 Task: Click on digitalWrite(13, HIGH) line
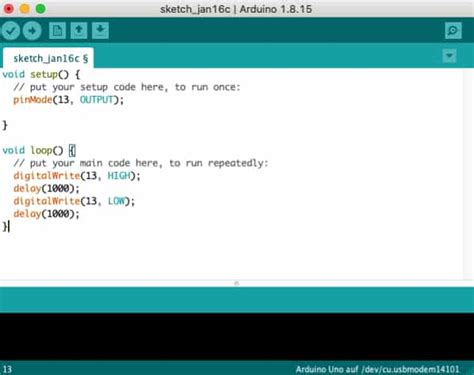pyautogui.click(x=77, y=176)
